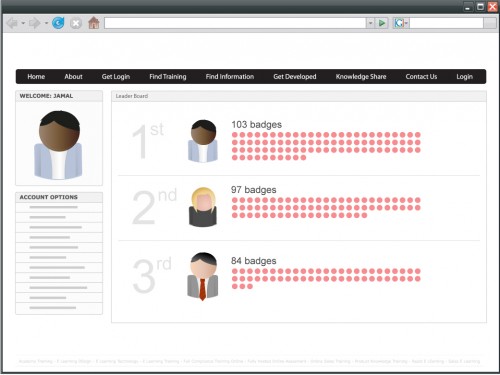Click the 'Leader Board' panel header
The height and width of the screenshot is (375, 500).
pos(299,96)
